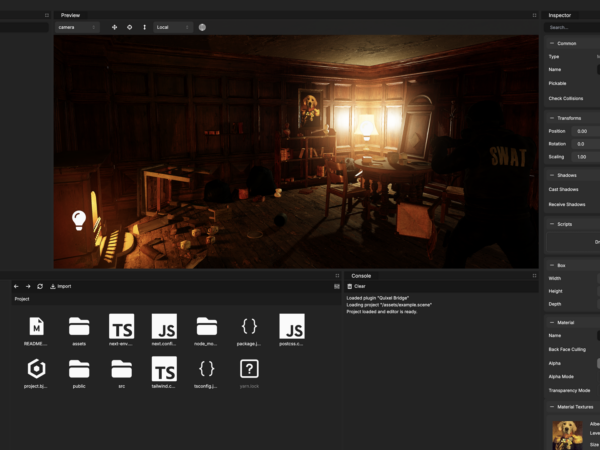
Task: Click the Cast Shadows label
Action: [563, 189]
